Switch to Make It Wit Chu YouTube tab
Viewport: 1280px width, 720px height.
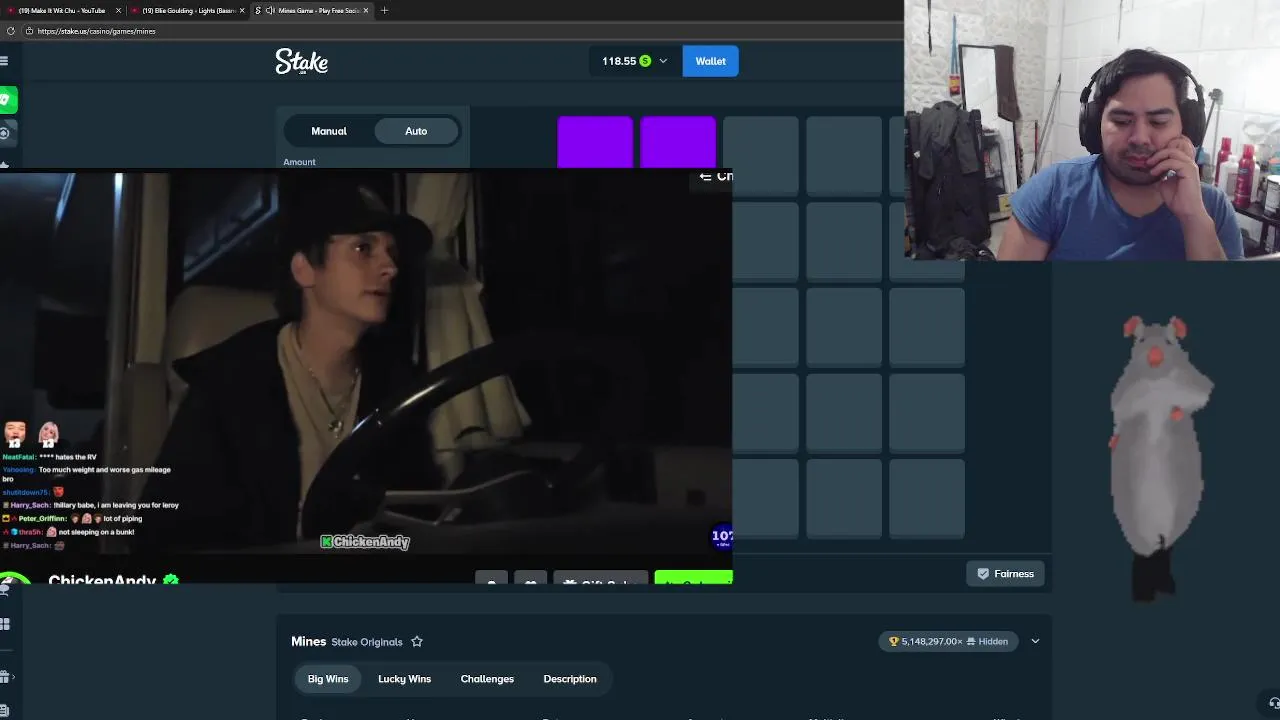coord(60,10)
